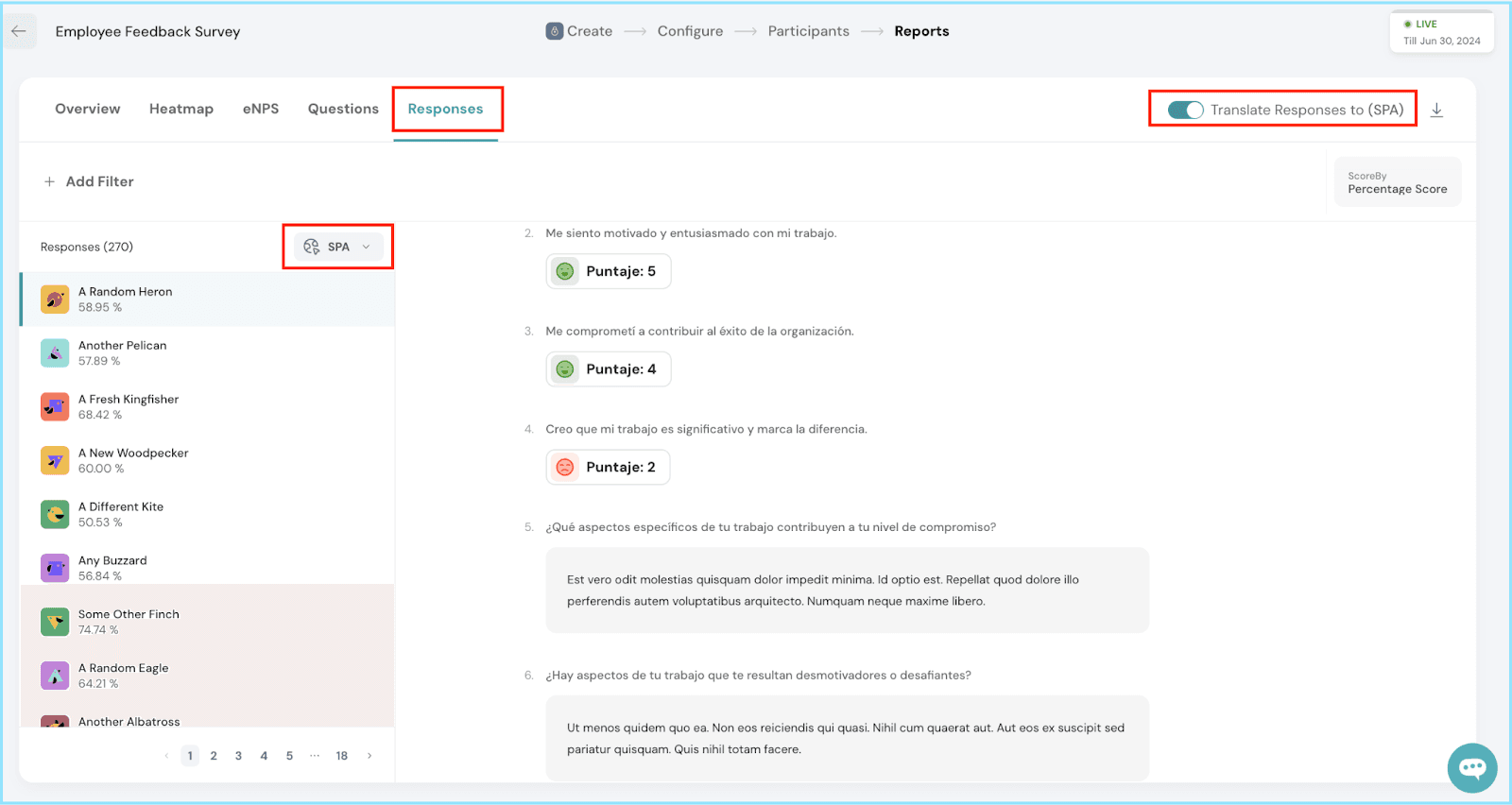
Task: Open the ScoreBy Percentage Score dropdown
Action: [x=1397, y=182]
